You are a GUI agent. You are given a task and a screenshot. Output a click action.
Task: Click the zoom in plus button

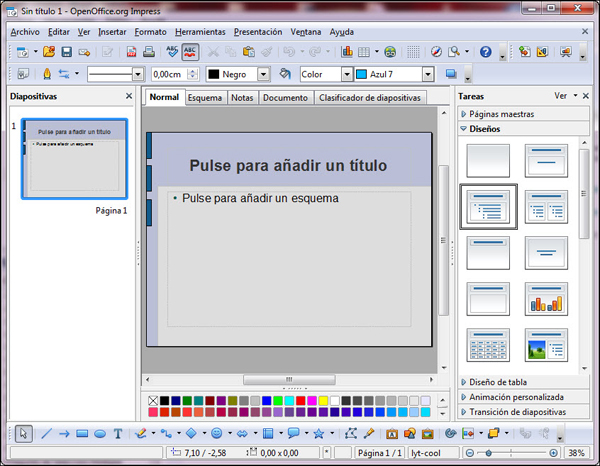[553, 453]
